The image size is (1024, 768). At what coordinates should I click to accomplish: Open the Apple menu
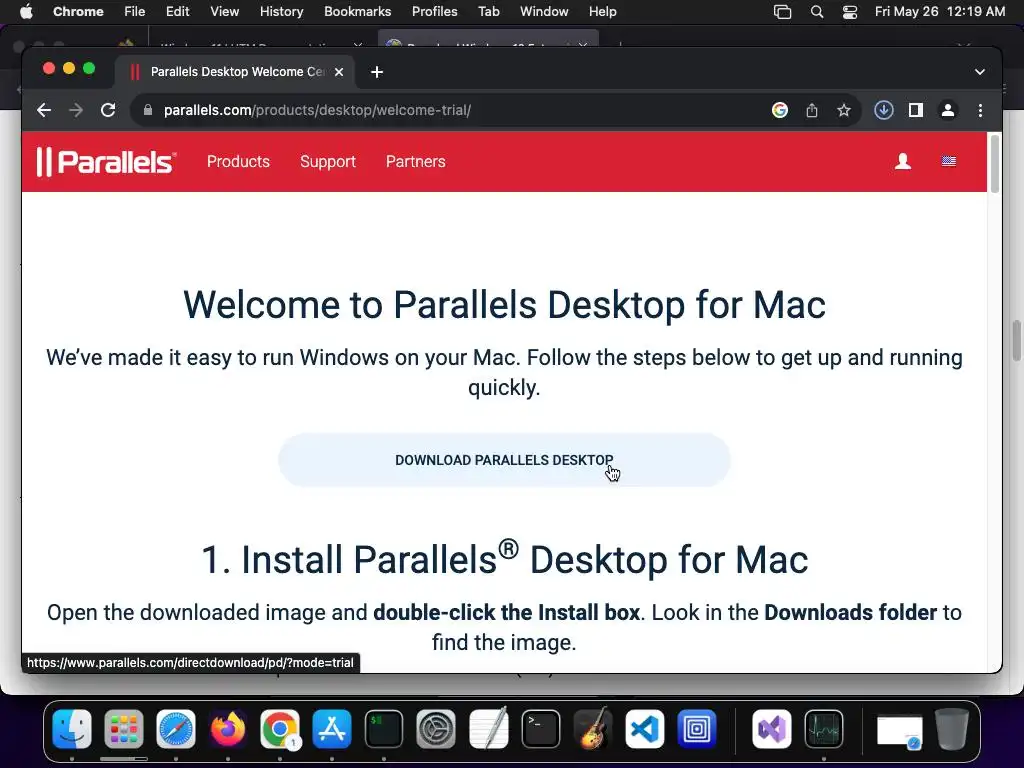tap(26, 12)
